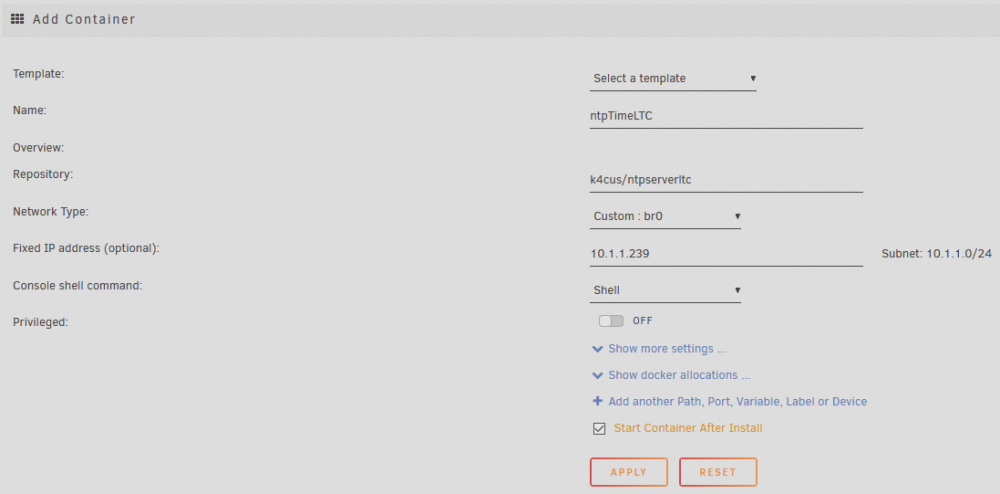Click Add another Path, Port, Variable, Label or Device
1000x494 pixels.
coord(738,402)
